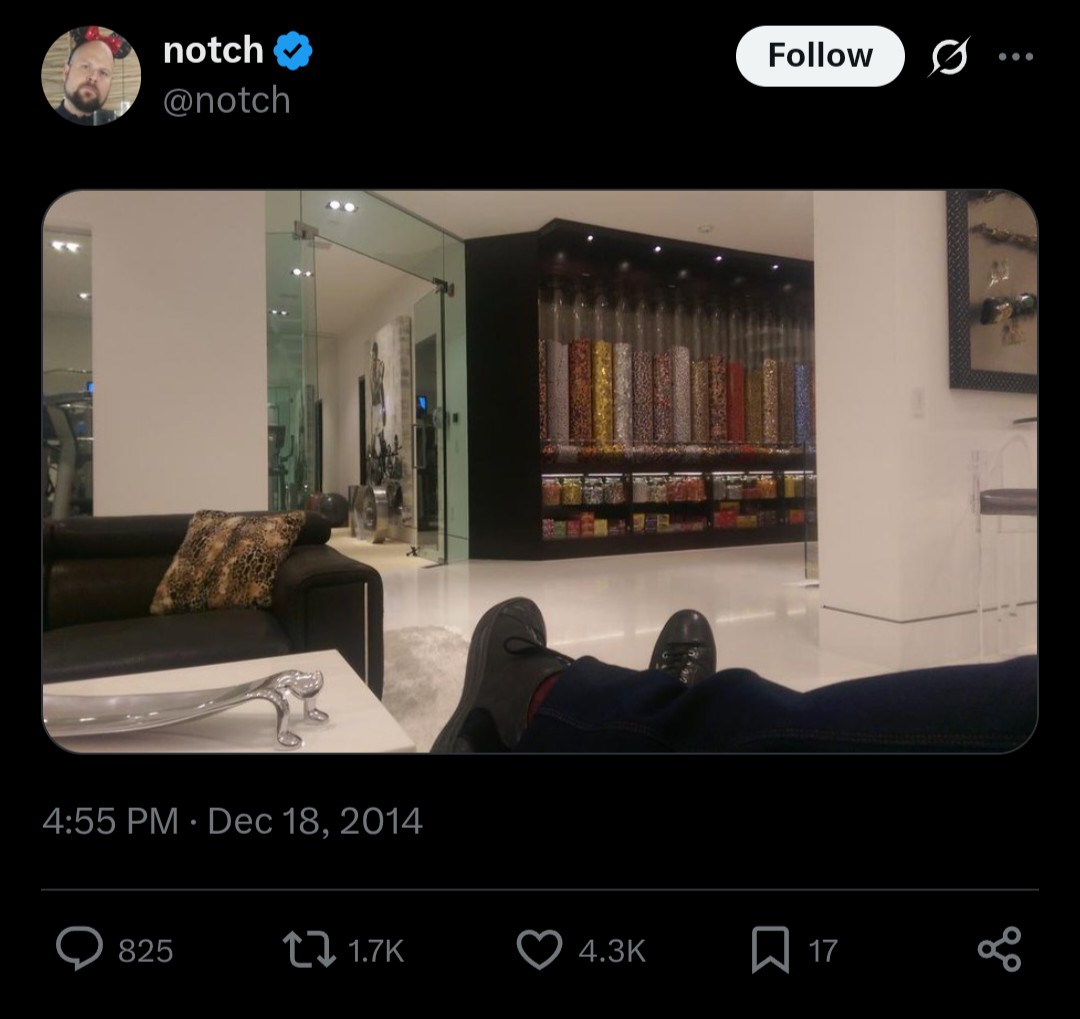
Task: Click the repost arrows icon
Action: 309,949
